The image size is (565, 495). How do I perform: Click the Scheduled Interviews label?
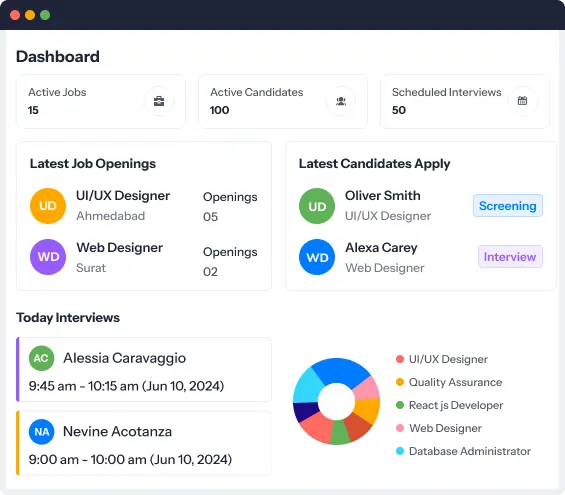coord(446,92)
